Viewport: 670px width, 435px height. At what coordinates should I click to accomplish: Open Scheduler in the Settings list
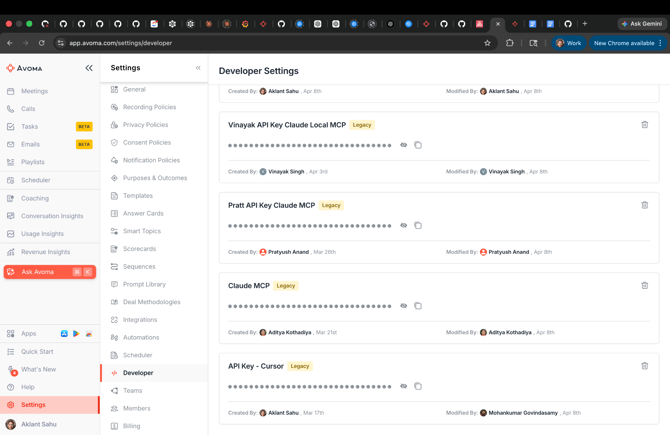tap(154, 355)
